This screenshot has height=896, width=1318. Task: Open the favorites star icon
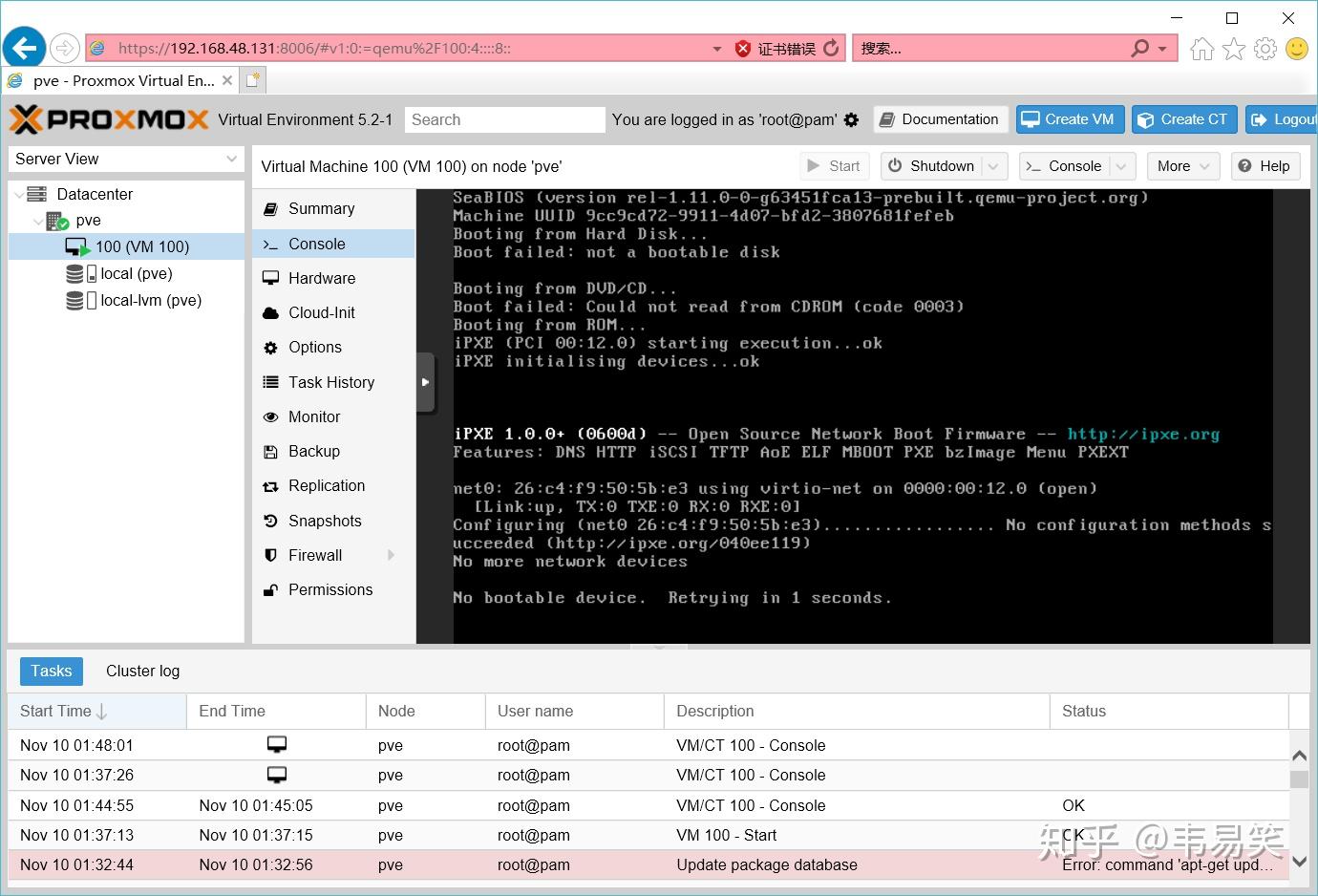click(1234, 49)
